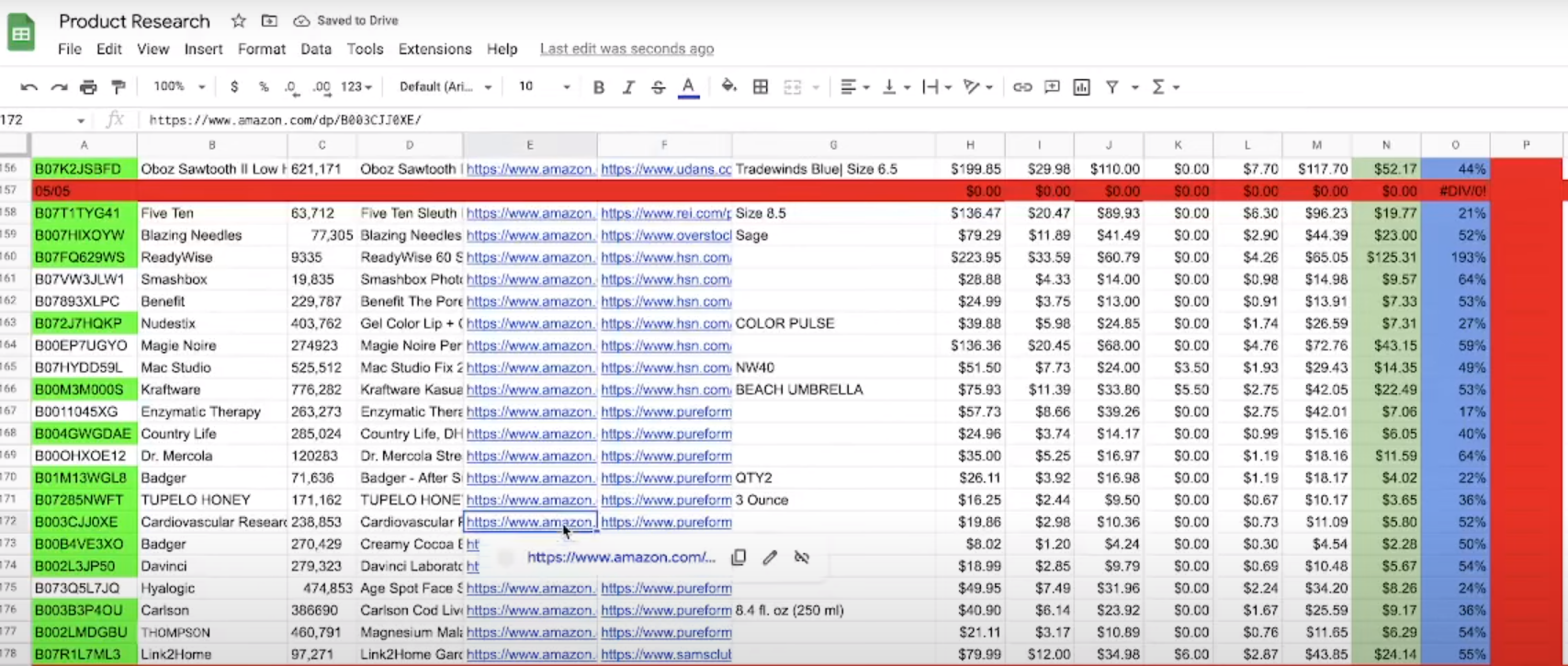Open the font size dropdown
Image resolution: width=1568 pixels, height=666 pixels.
point(544,87)
